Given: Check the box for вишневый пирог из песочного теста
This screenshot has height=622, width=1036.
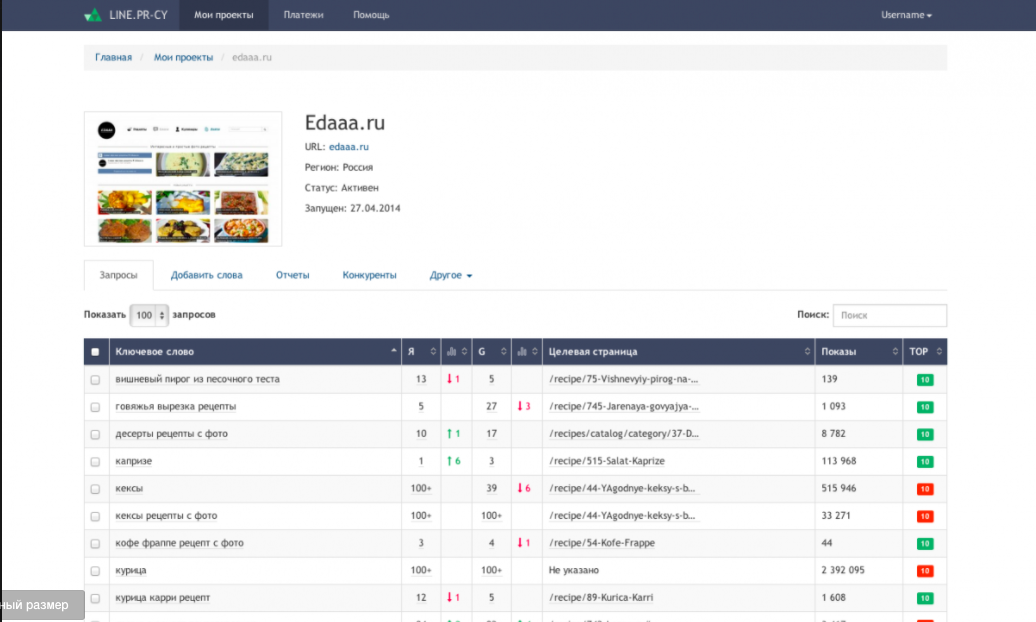Looking at the screenshot, I should [95, 380].
